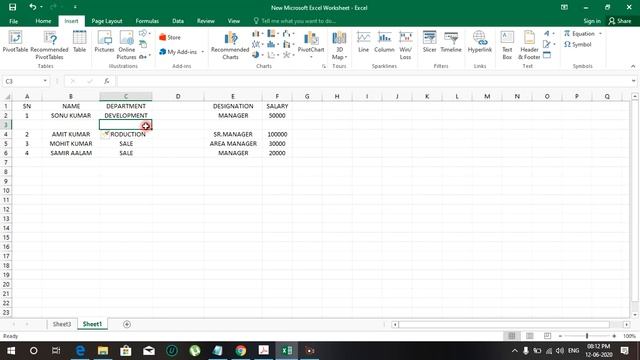This screenshot has height=360, width=640.
Task: Insert Pictures from this device
Action: pyautogui.click(x=104, y=42)
